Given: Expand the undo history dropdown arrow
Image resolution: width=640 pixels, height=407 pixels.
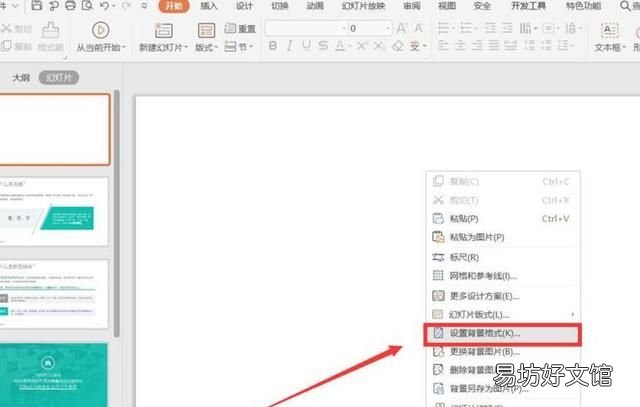Looking at the screenshot, I should click(x=113, y=6).
